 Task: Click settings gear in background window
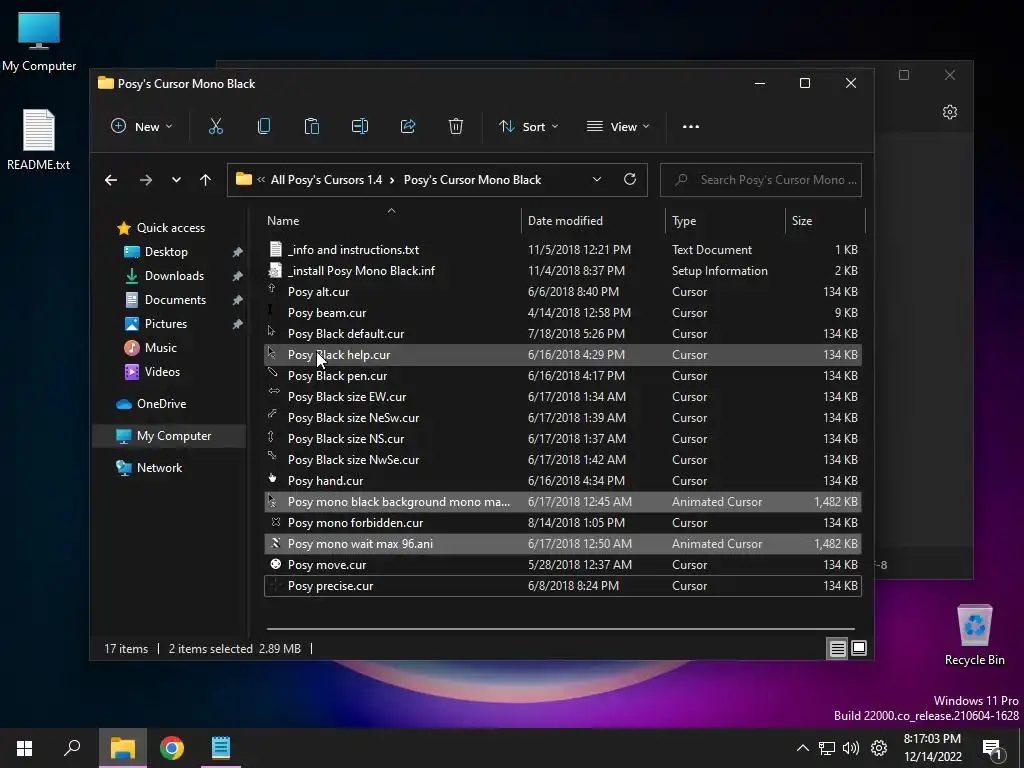click(950, 112)
